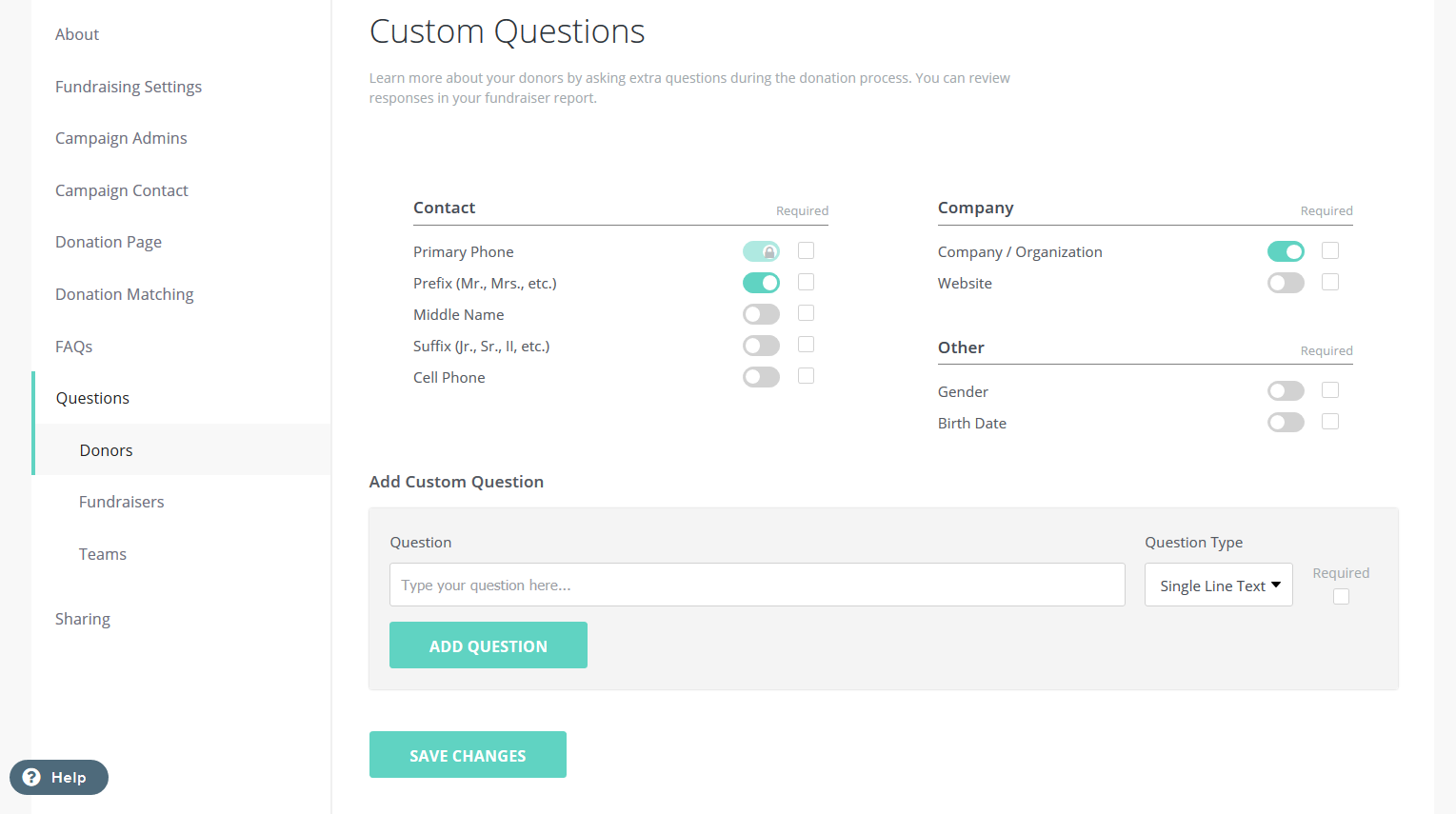This screenshot has height=814, width=1456.
Task: Click the Type your question here field
Action: pos(757,585)
